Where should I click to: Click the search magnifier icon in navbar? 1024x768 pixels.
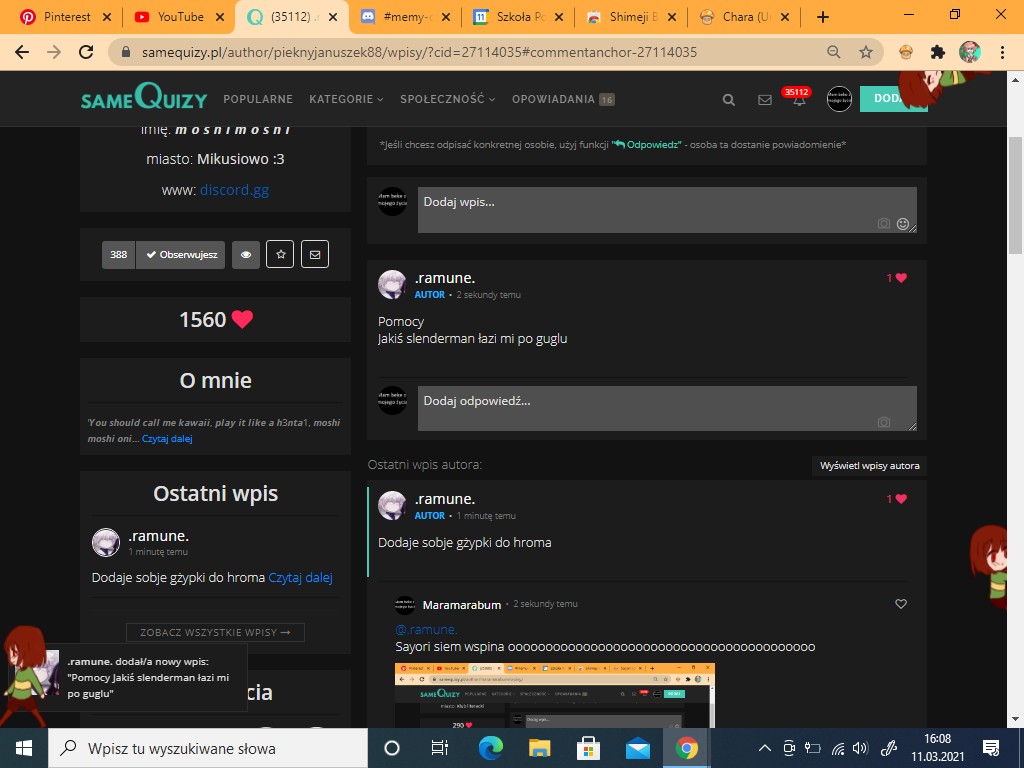coord(729,100)
